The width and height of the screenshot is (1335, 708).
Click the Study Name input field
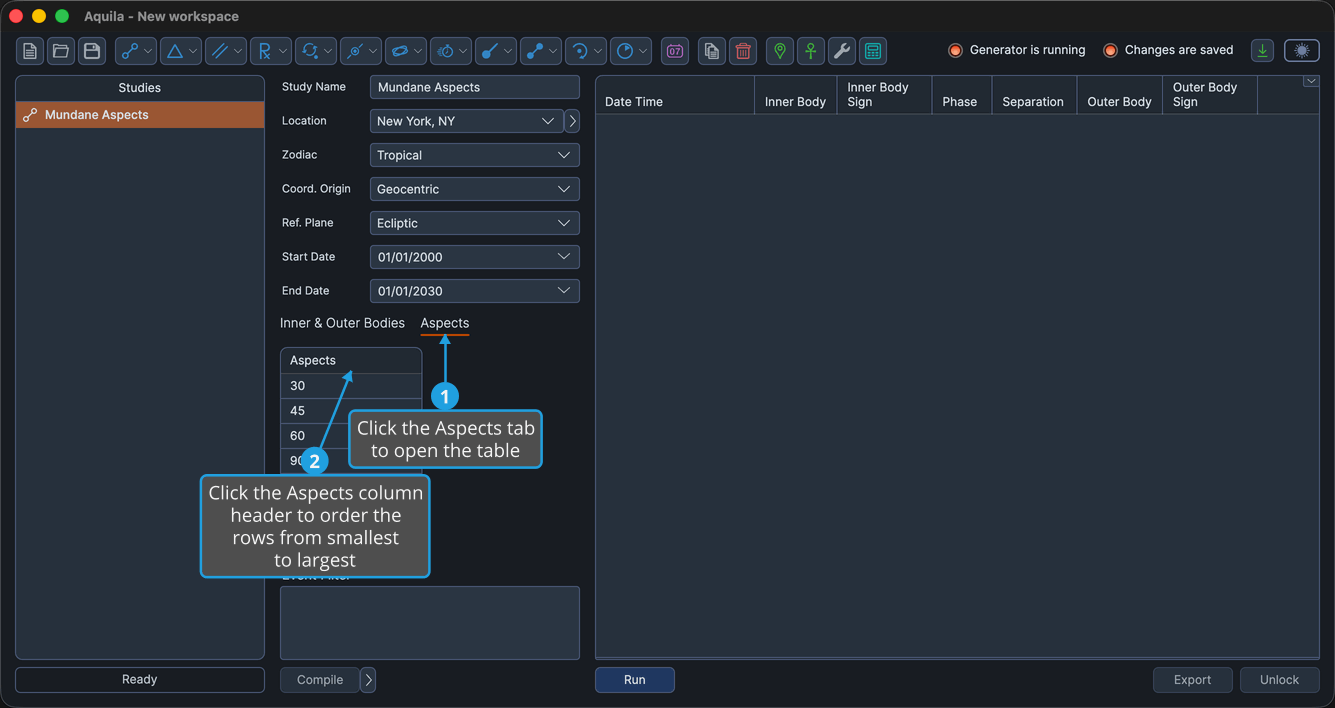click(x=475, y=87)
